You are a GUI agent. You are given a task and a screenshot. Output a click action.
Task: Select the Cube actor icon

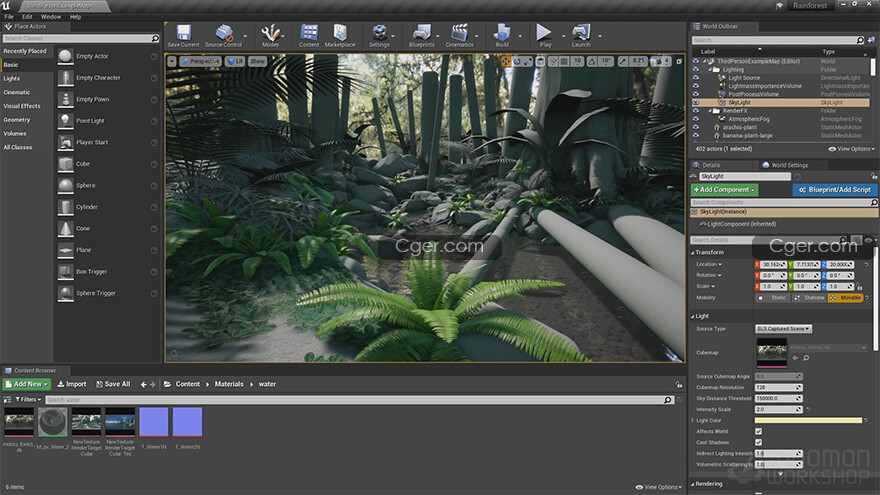click(x=66, y=164)
